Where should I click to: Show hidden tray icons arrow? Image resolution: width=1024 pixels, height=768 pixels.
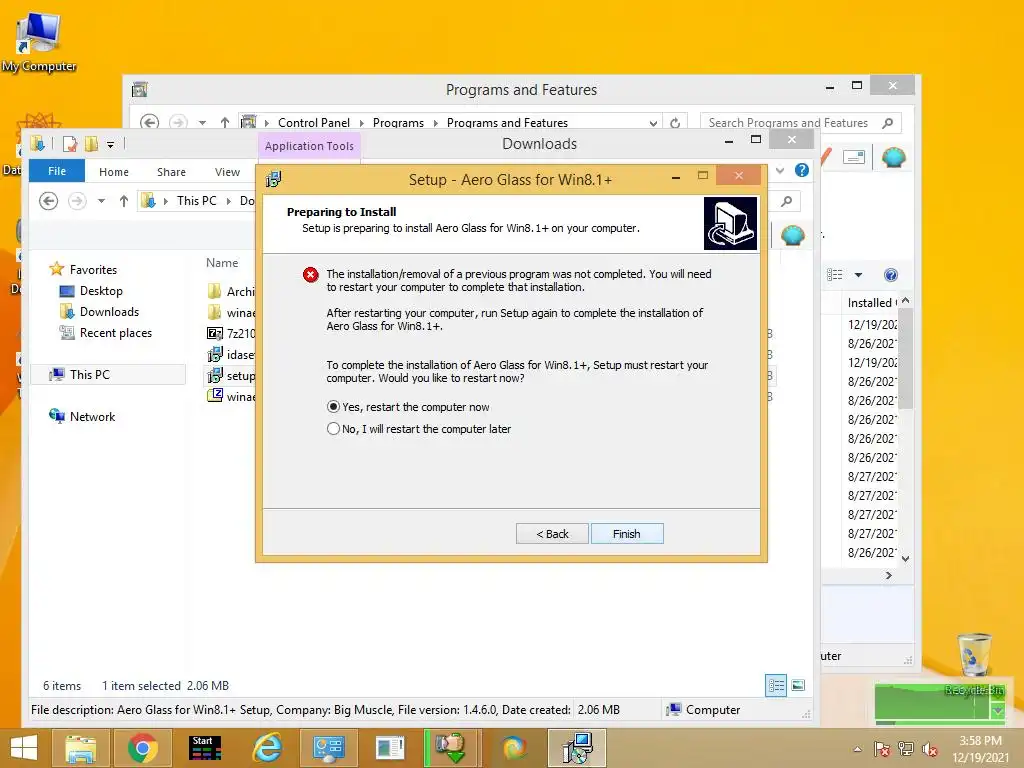point(857,749)
